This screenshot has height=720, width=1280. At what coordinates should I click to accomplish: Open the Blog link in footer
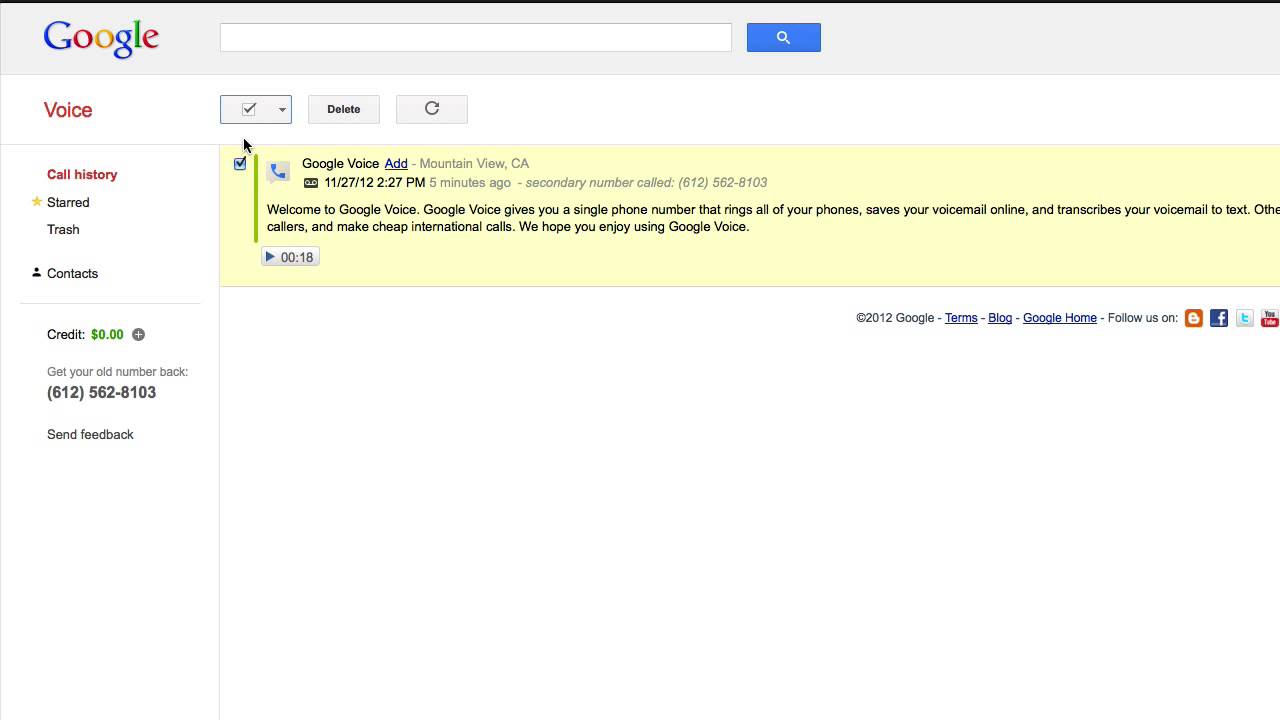[x=1000, y=318]
